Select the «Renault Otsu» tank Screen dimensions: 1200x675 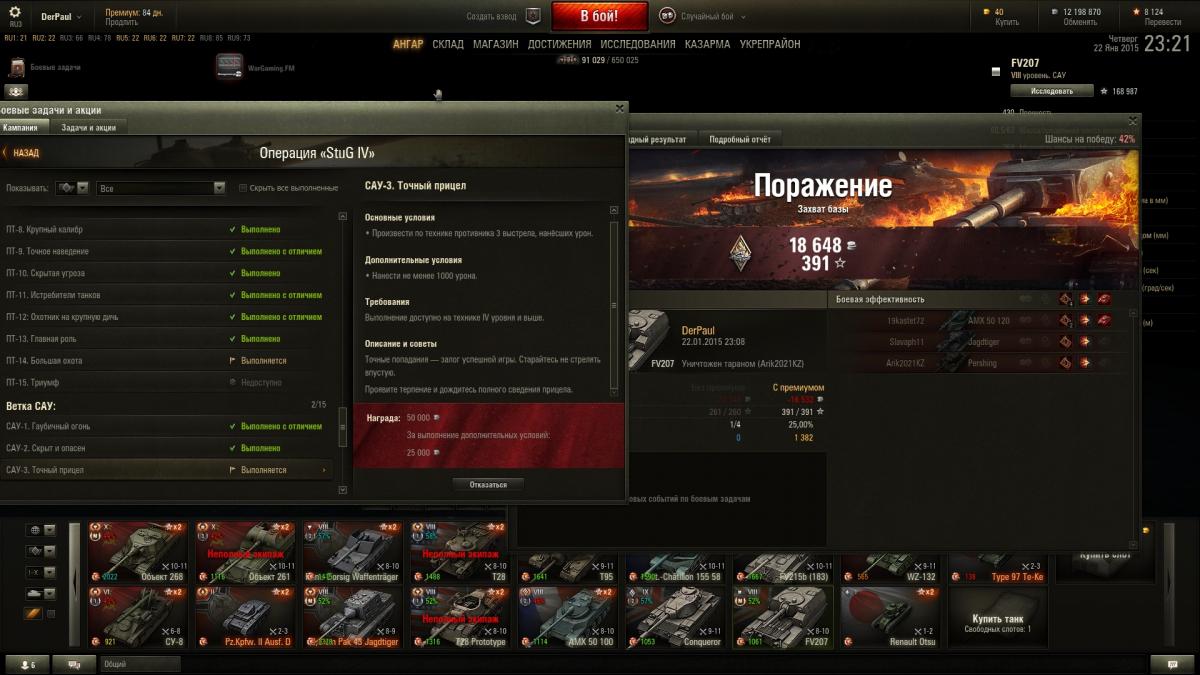[889, 617]
